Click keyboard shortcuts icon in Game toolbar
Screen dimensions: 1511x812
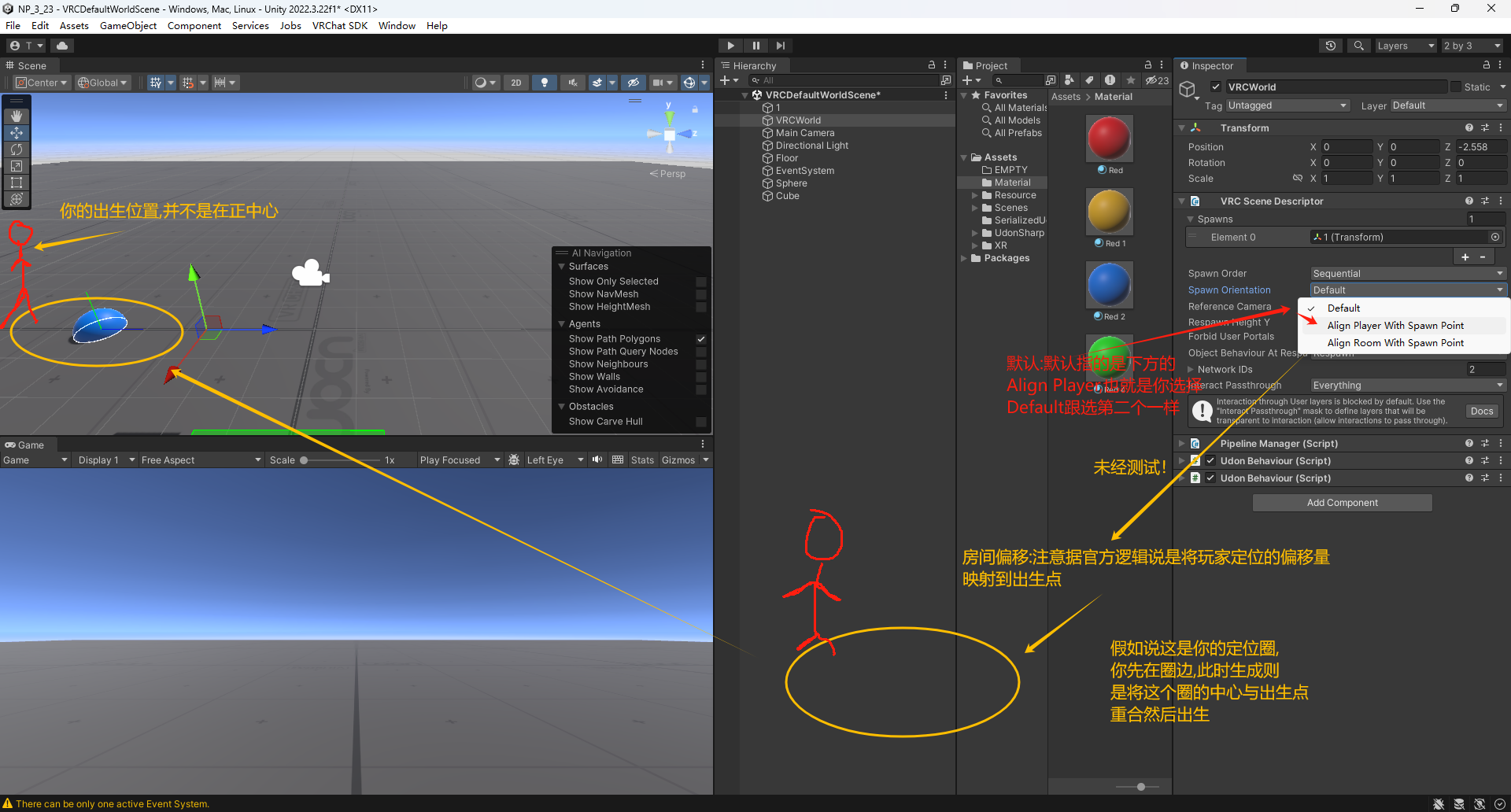[x=618, y=460]
